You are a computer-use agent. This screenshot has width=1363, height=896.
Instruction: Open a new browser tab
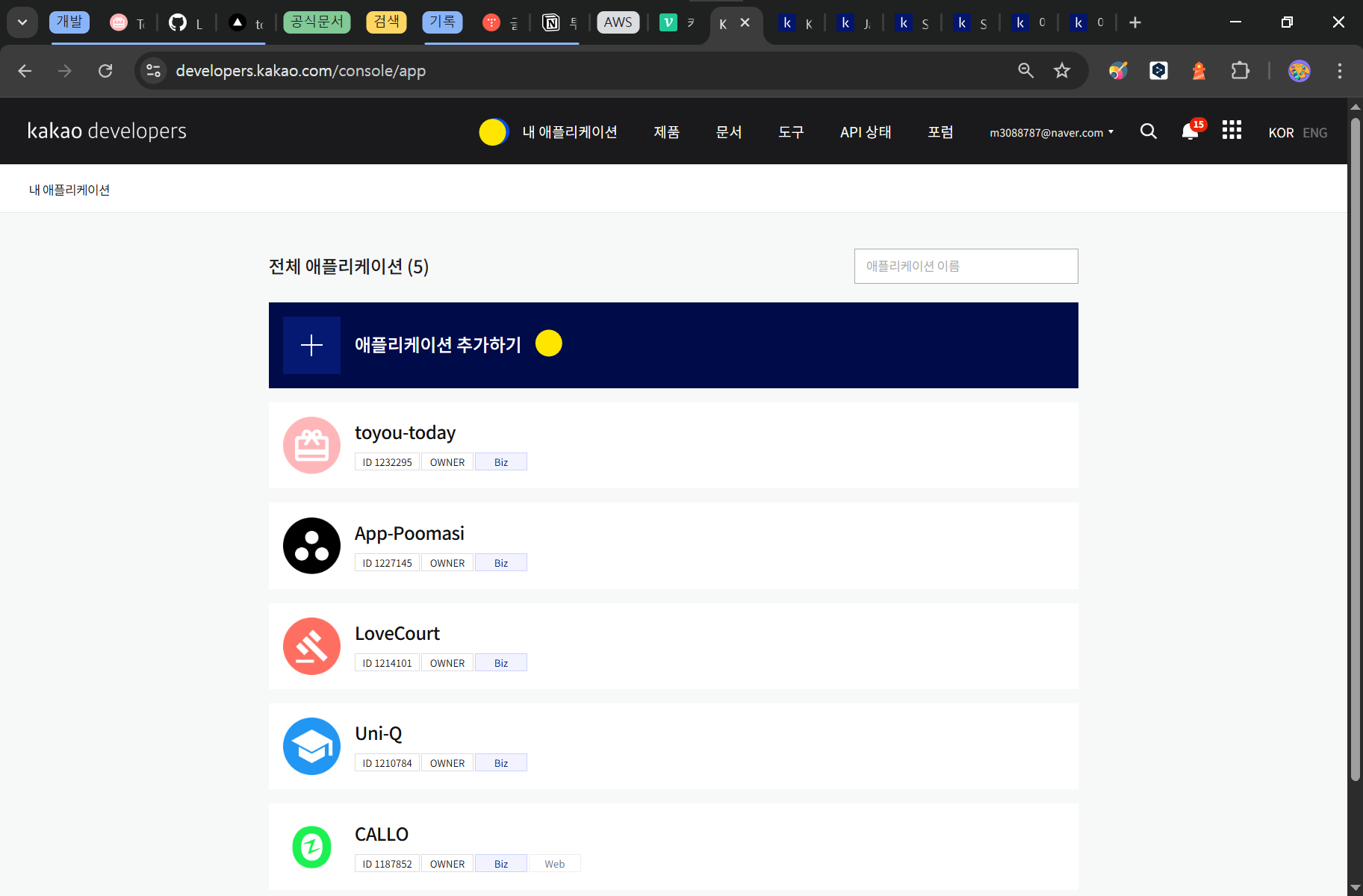(x=1135, y=22)
